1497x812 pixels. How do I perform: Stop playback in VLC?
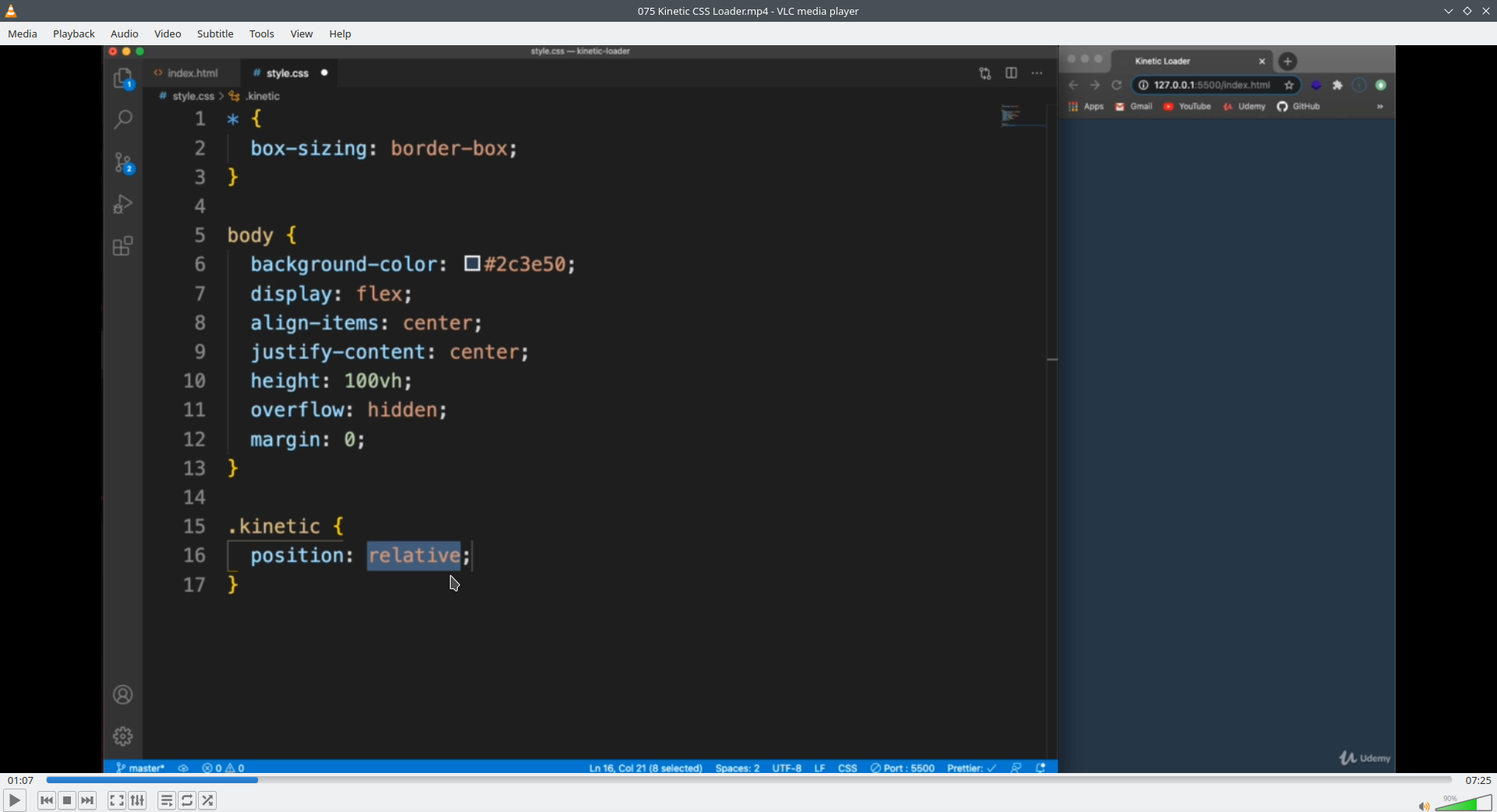click(x=67, y=800)
